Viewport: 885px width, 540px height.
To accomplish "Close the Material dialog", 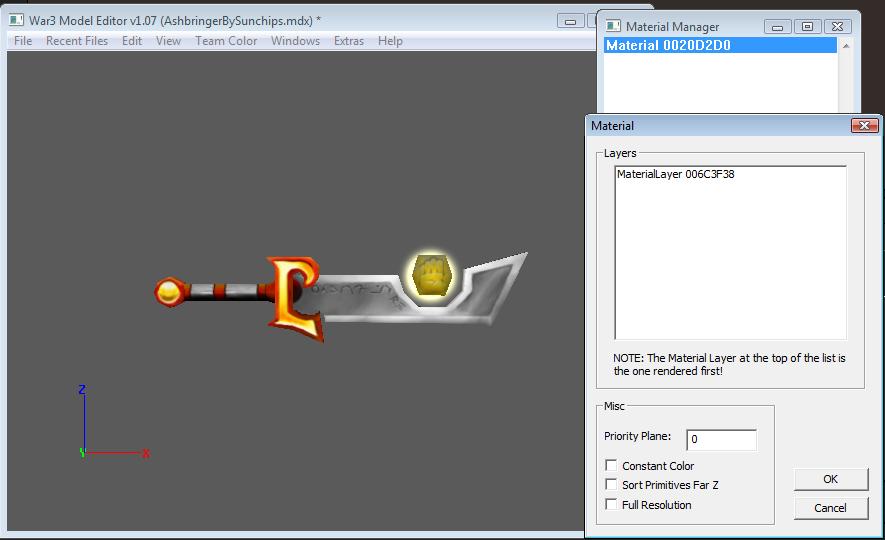I will [x=864, y=125].
